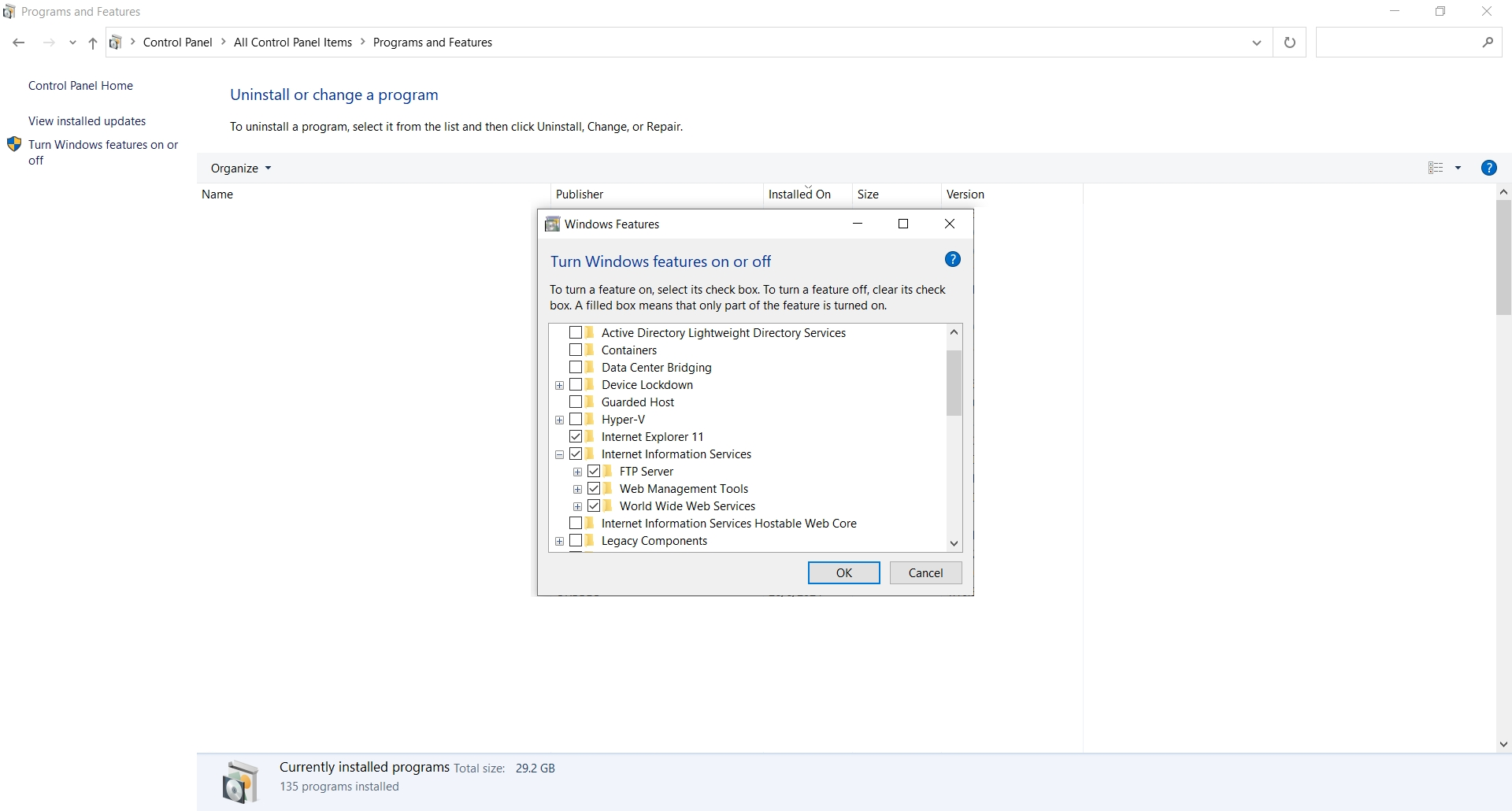
Task: Minimize the Windows Features dialog
Action: point(858,224)
